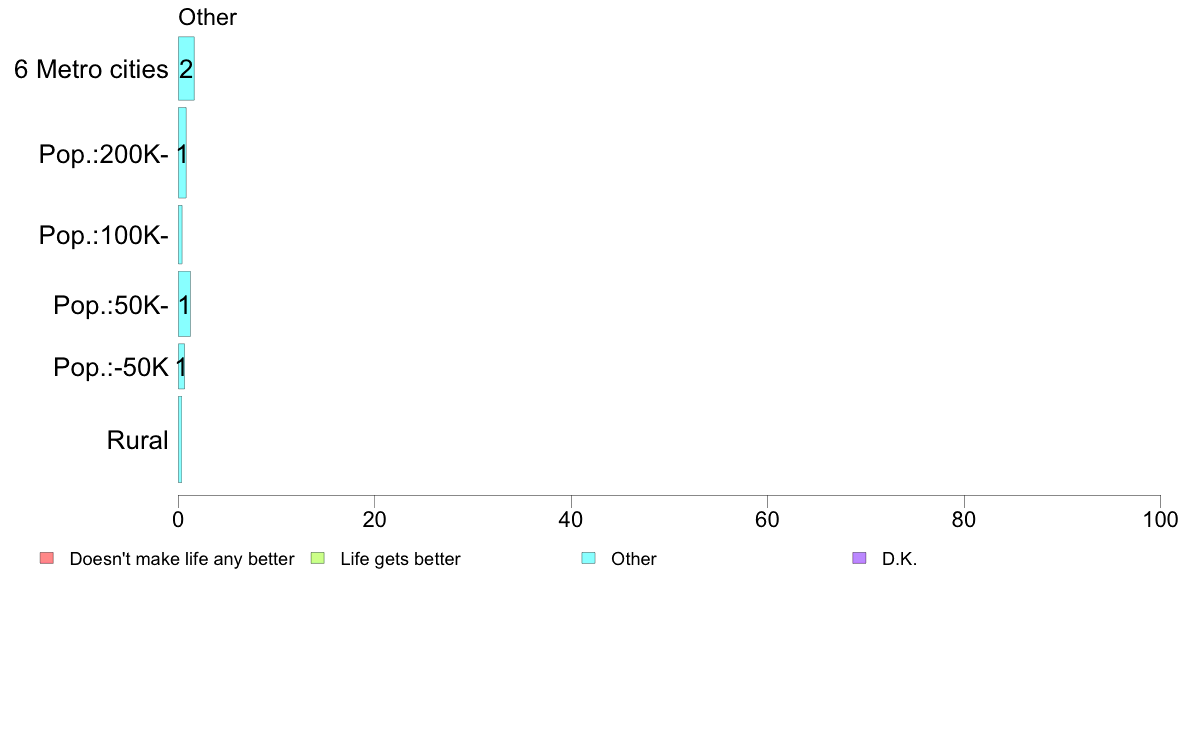Click the D.K. legend label
The width and height of the screenshot is (1188, 736).
point(899,559)
